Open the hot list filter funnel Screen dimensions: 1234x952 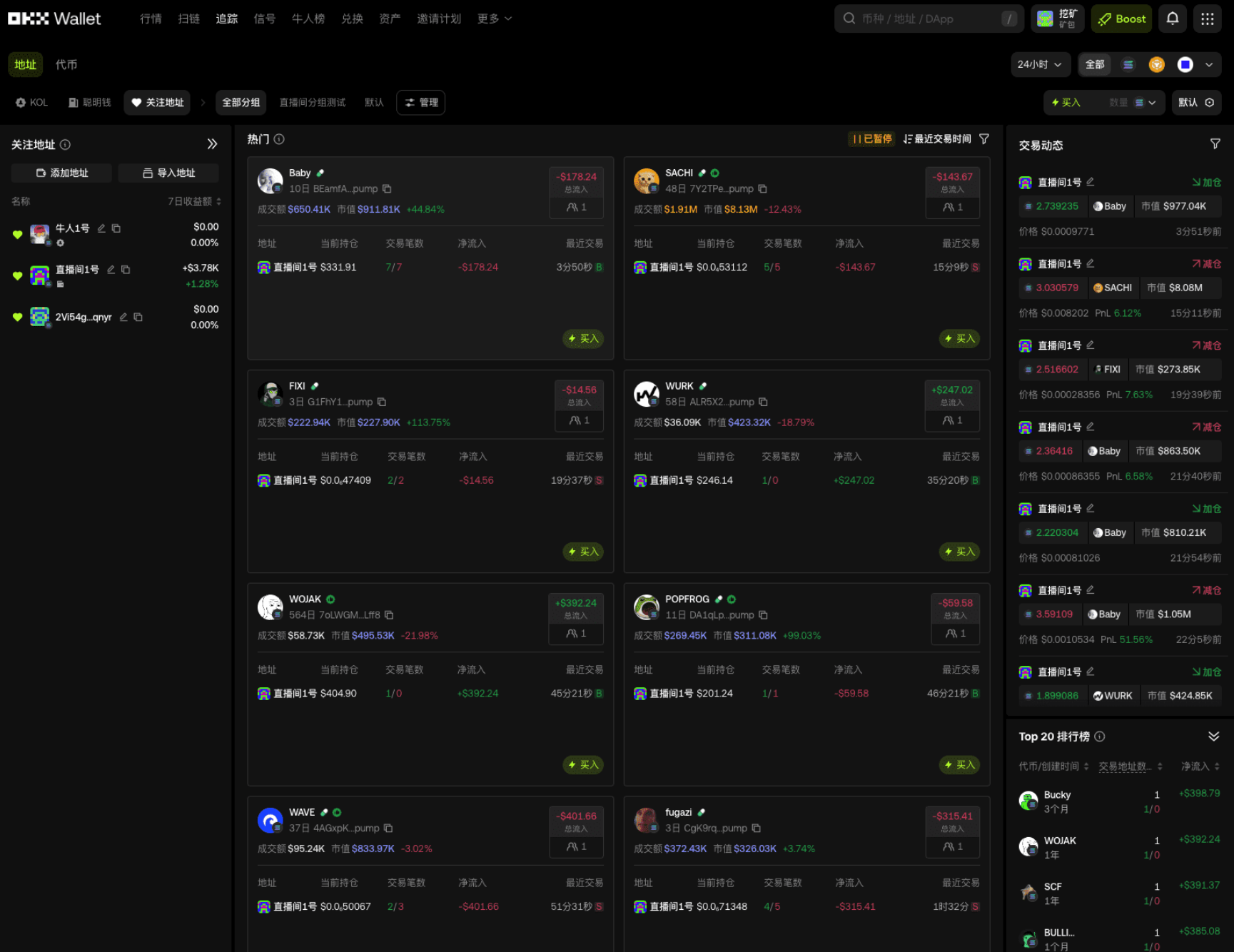[984, 139]
